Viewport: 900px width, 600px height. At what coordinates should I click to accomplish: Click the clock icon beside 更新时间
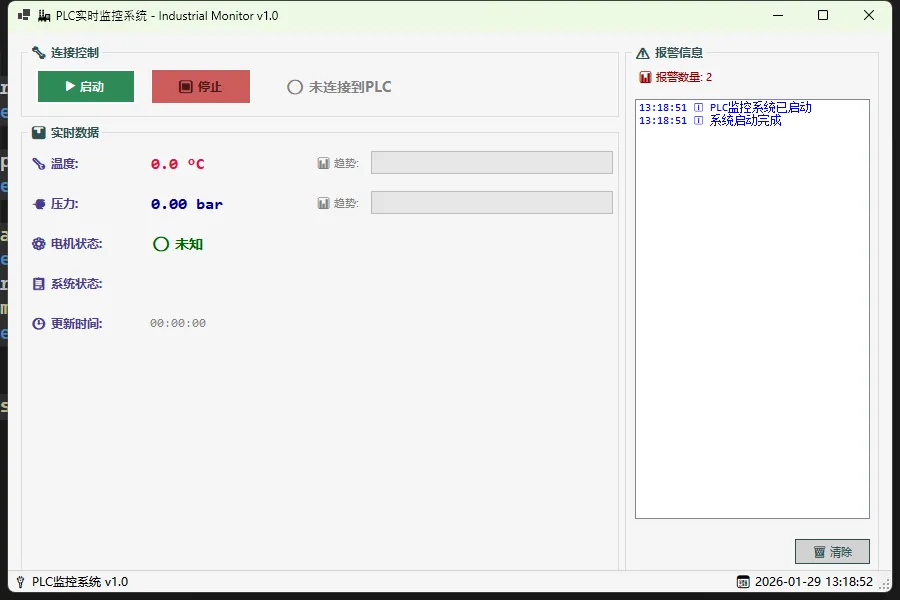tap(38, 324)
